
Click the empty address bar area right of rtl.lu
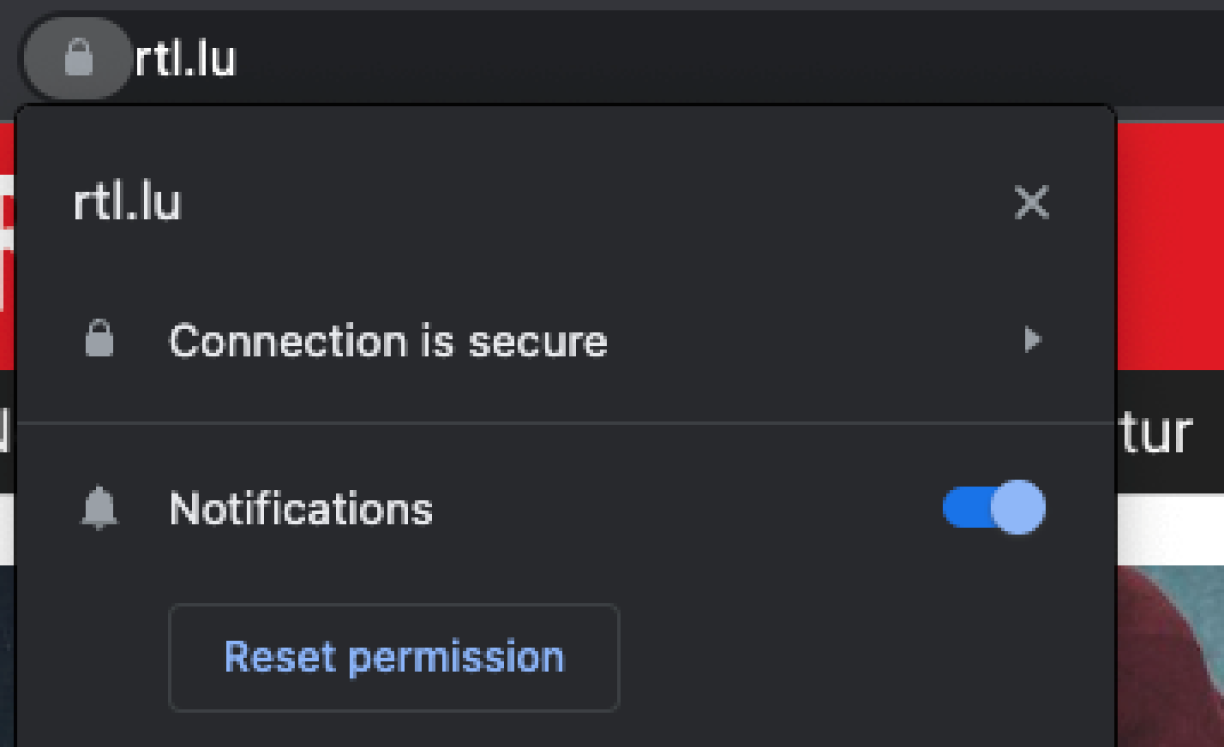tap(700, 60)
